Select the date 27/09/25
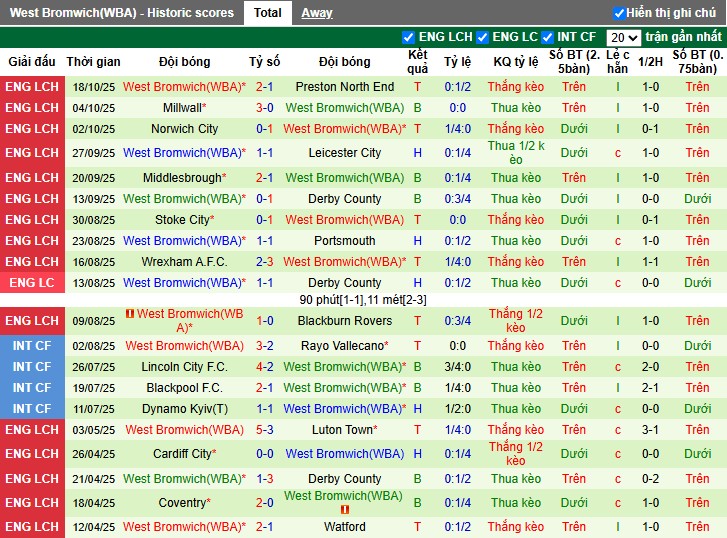The width and height of the screenshot is (727, 538). coord(93,153)
